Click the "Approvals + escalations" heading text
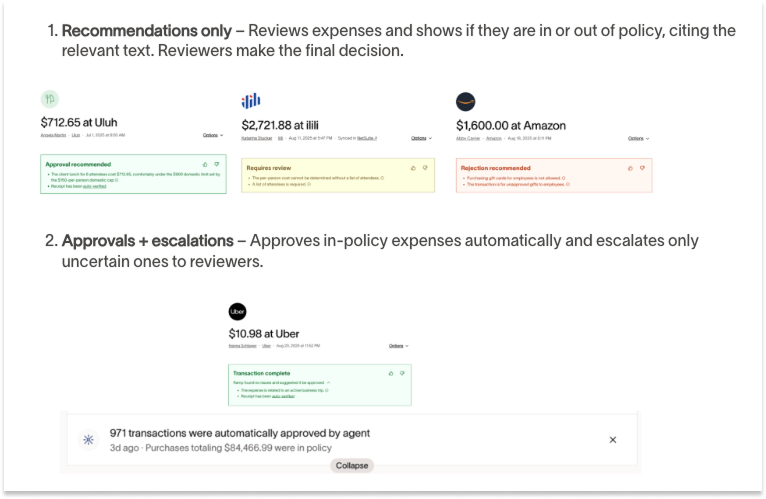Viewport: 766px width, 499px height. coord(148,240)
